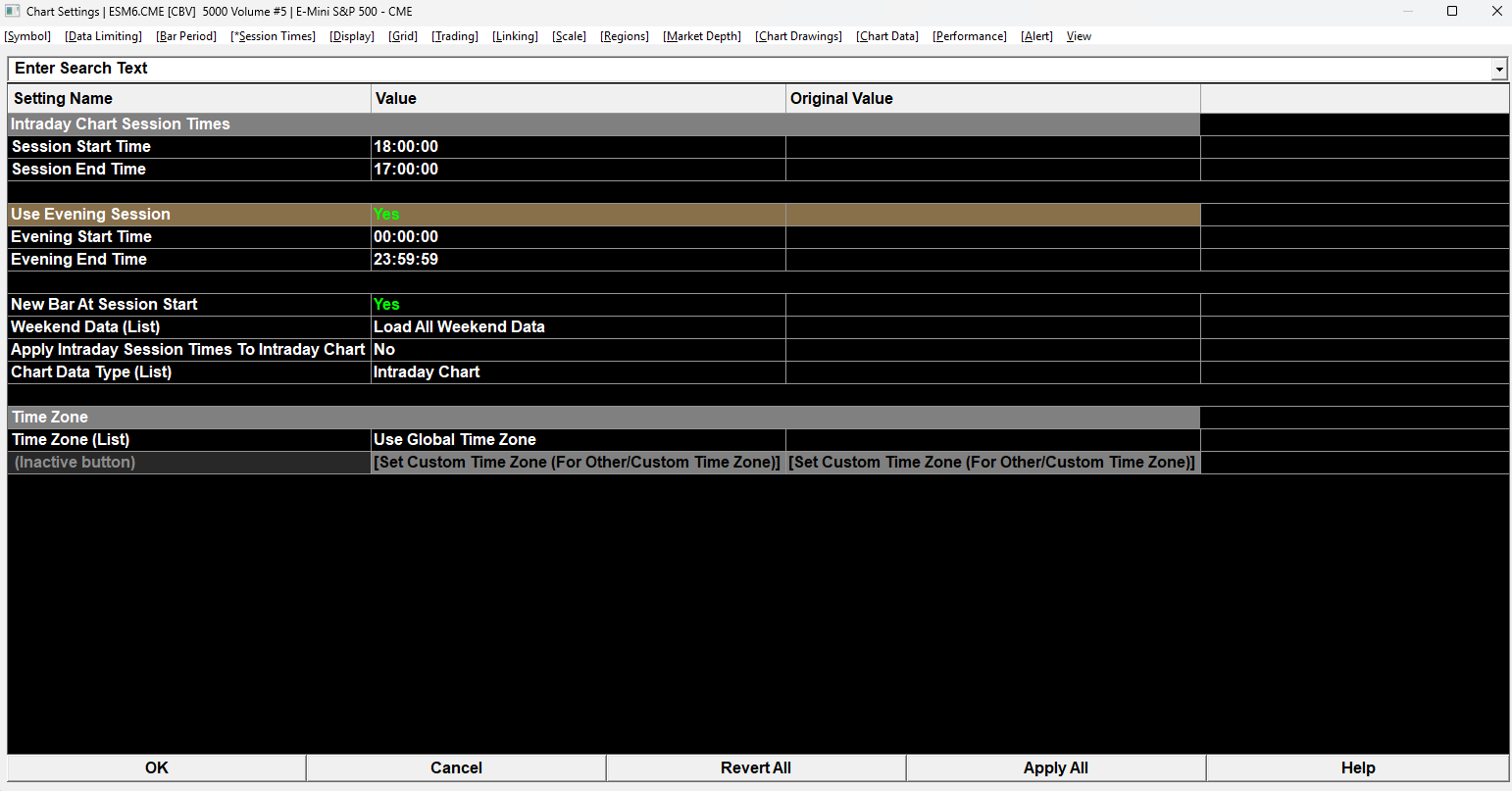The height and width of the screenshot is (791, 1512).
Task: Click the Chart Settings window icon
Action: pos(13,12)
